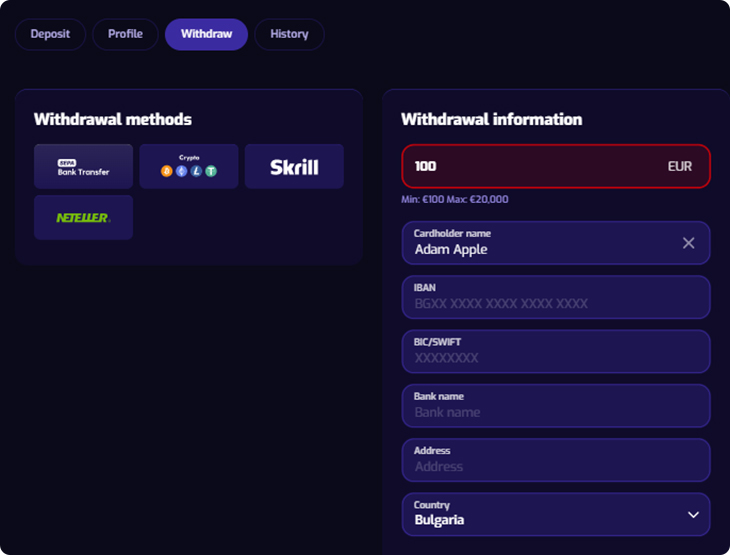Open the Deposit tab
Image resolution: width=730 pixels, height=555 pixels.
50,34
